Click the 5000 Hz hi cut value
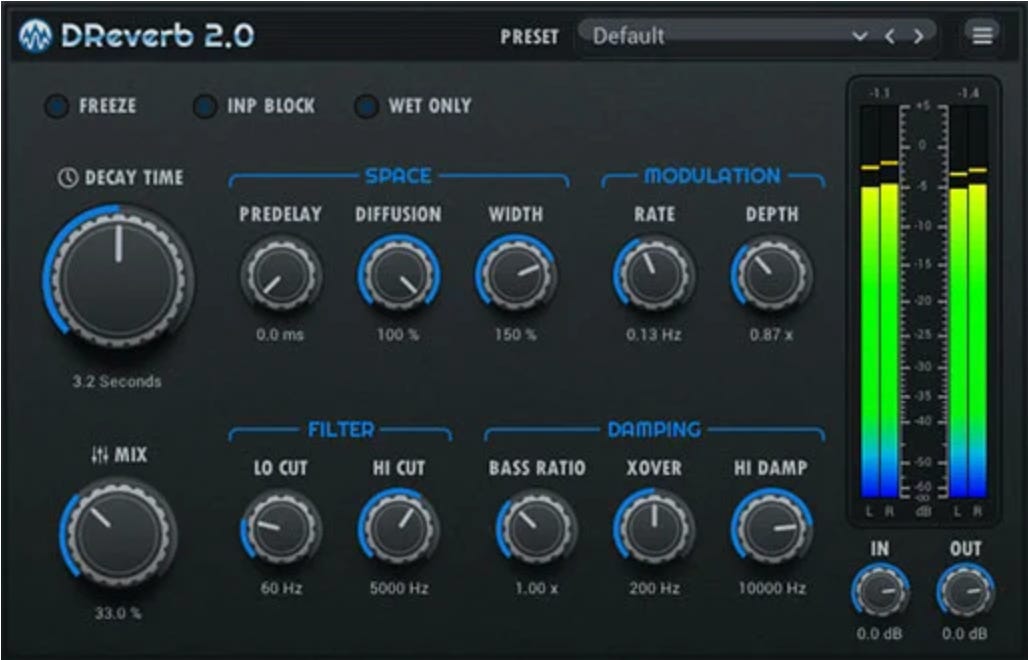 coord(399,588)
